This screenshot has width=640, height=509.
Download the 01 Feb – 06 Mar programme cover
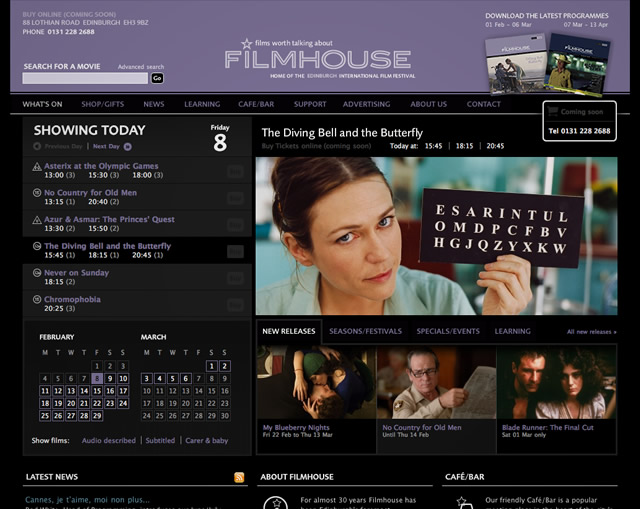click(516, 63)
